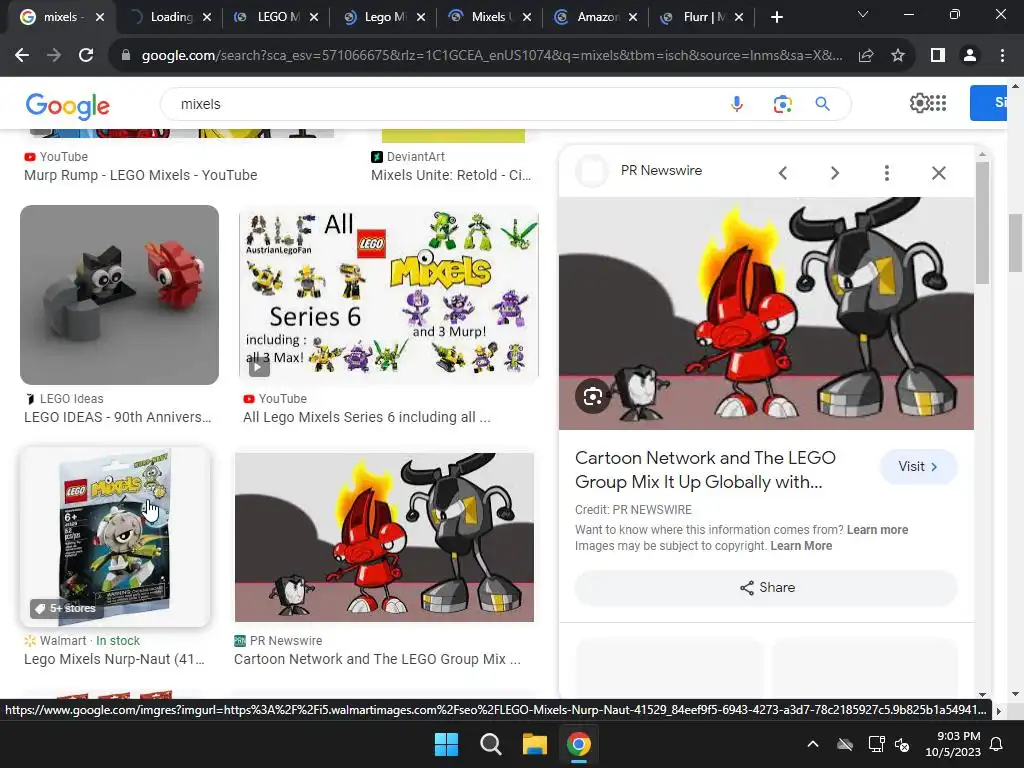This screenshot has width=1024, height=768.
Task: Open Cartoon Network and LEGO Group title link
Action: pyautogui.click(x=705, y=470)
